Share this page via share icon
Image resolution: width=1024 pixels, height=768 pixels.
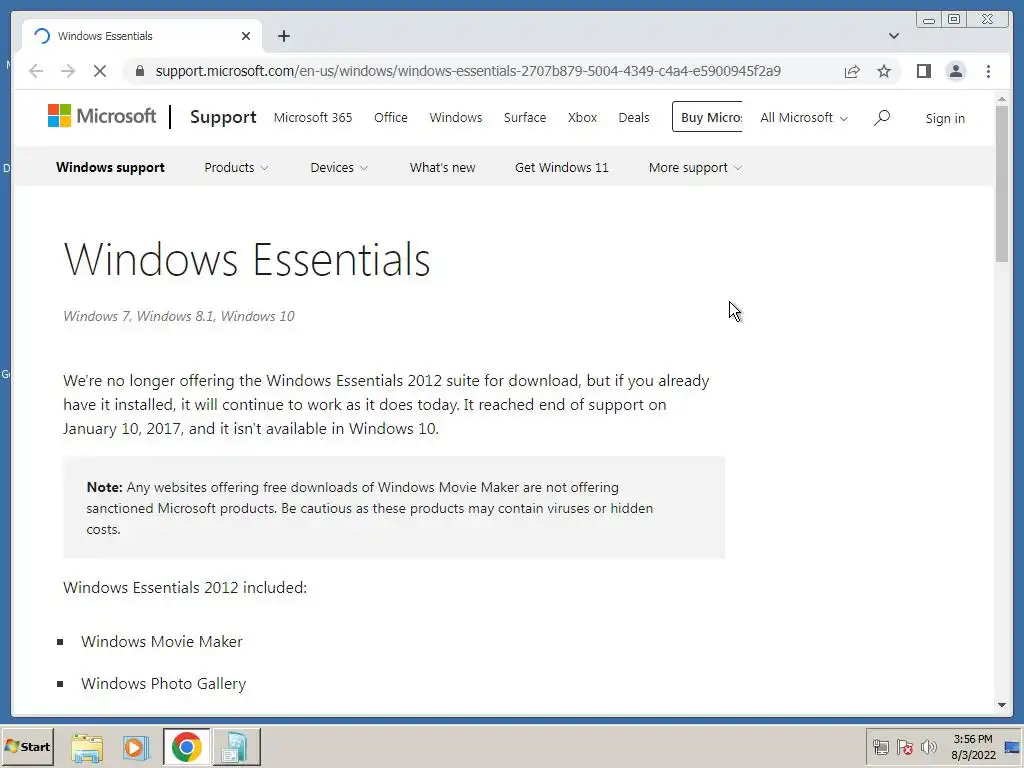852,71
